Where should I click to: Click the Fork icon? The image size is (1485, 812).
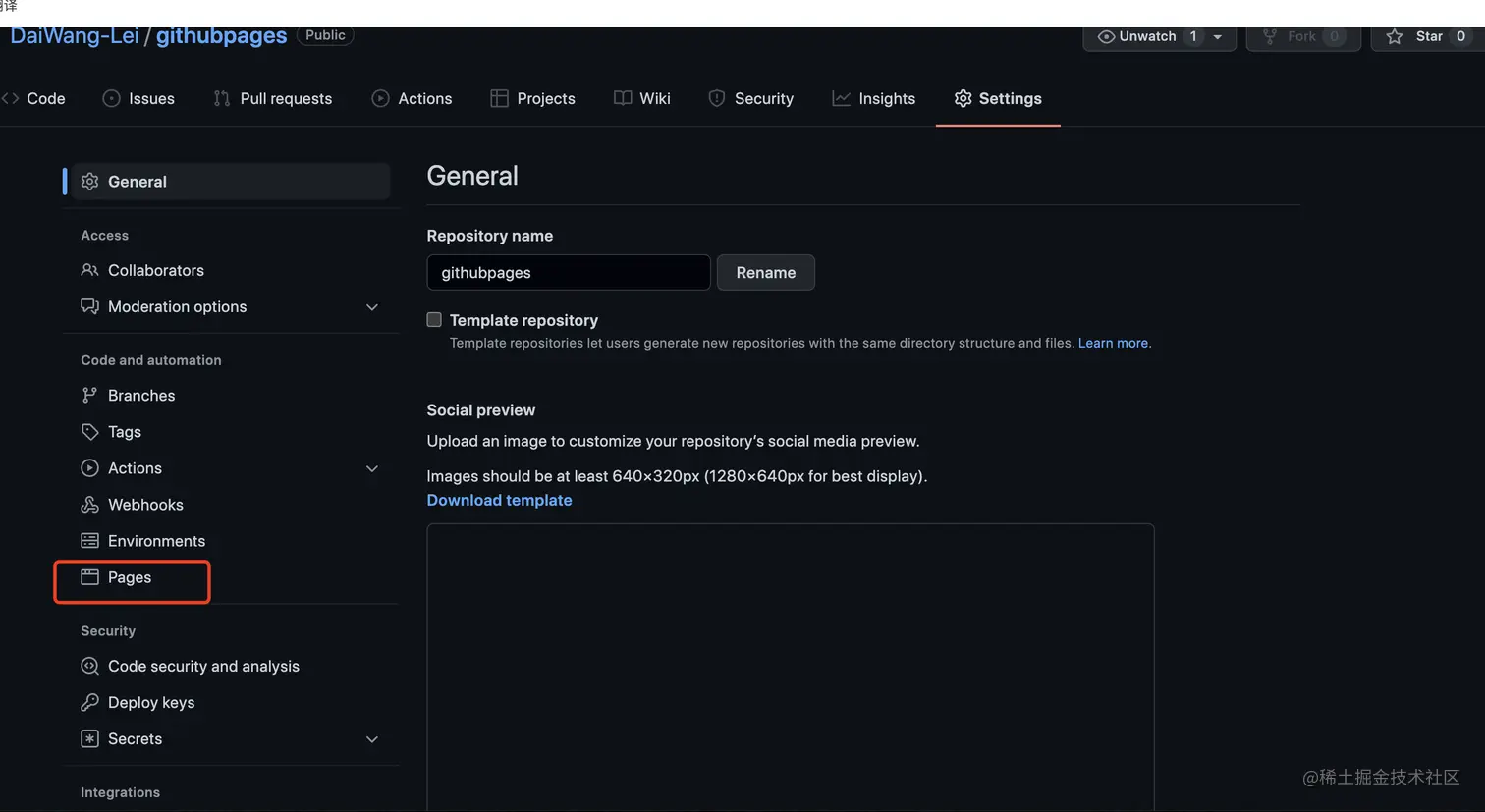(1270, 36)
